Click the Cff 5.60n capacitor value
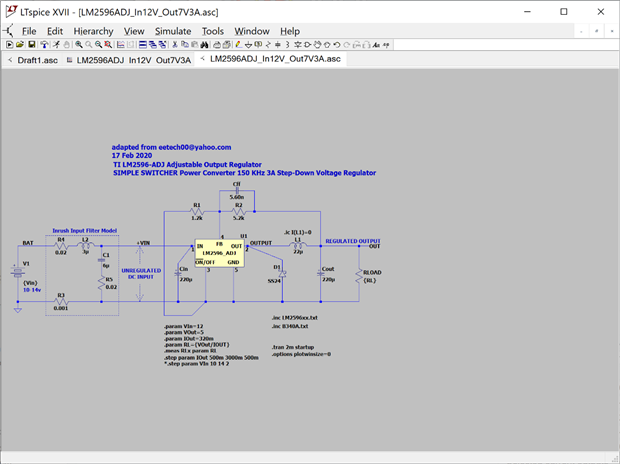The width and height of the screenshot is (620, 464). [236, 197]
